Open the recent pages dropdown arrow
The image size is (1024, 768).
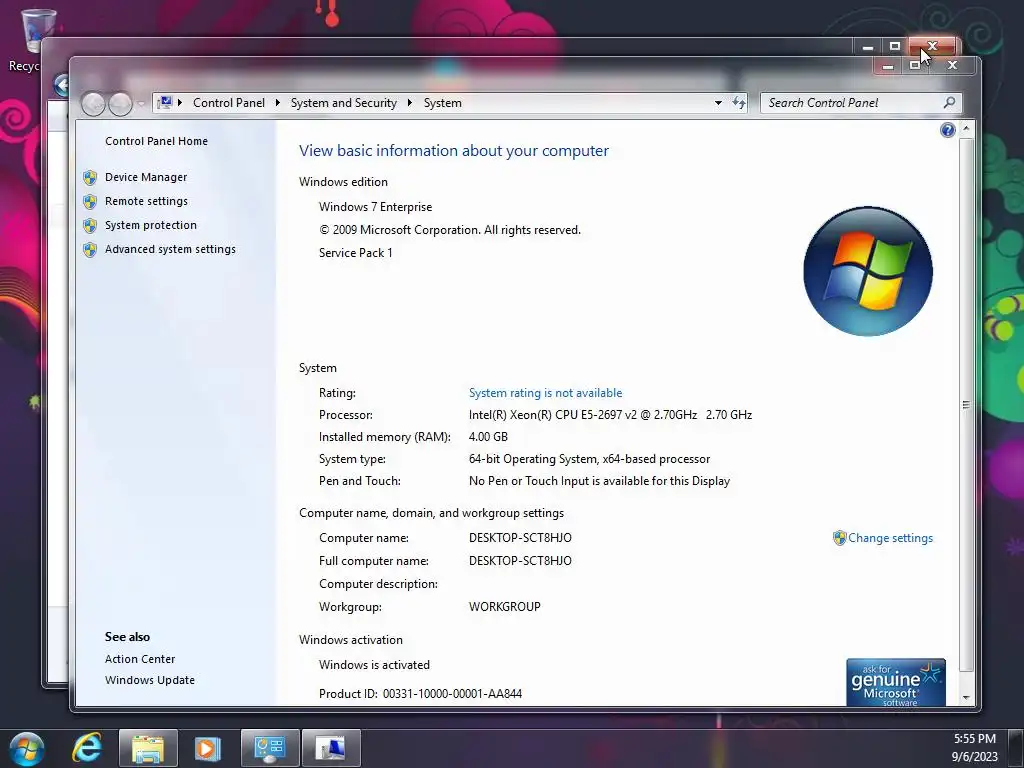pyautogui.click(x=141, y=104)
